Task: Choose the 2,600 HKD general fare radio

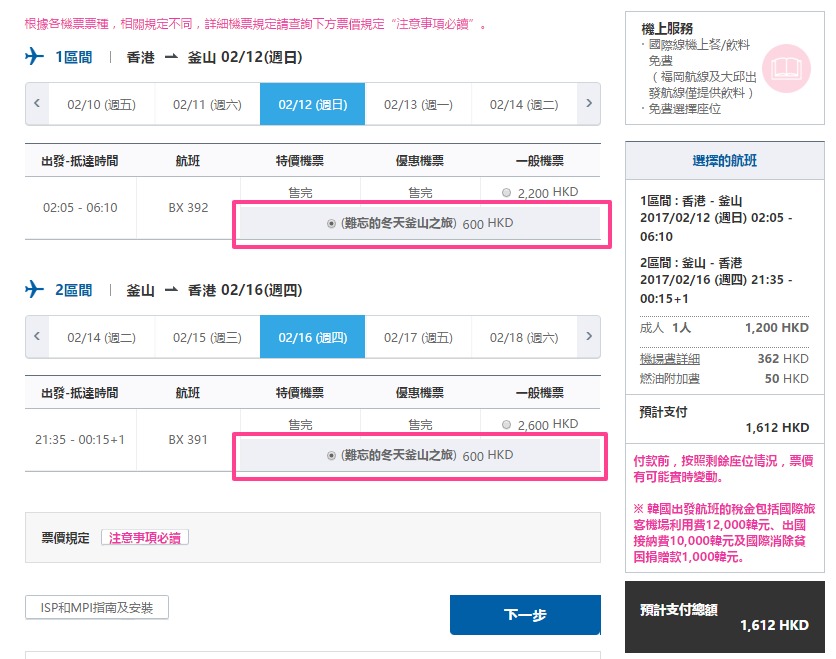Action: [x=507, y=424]
